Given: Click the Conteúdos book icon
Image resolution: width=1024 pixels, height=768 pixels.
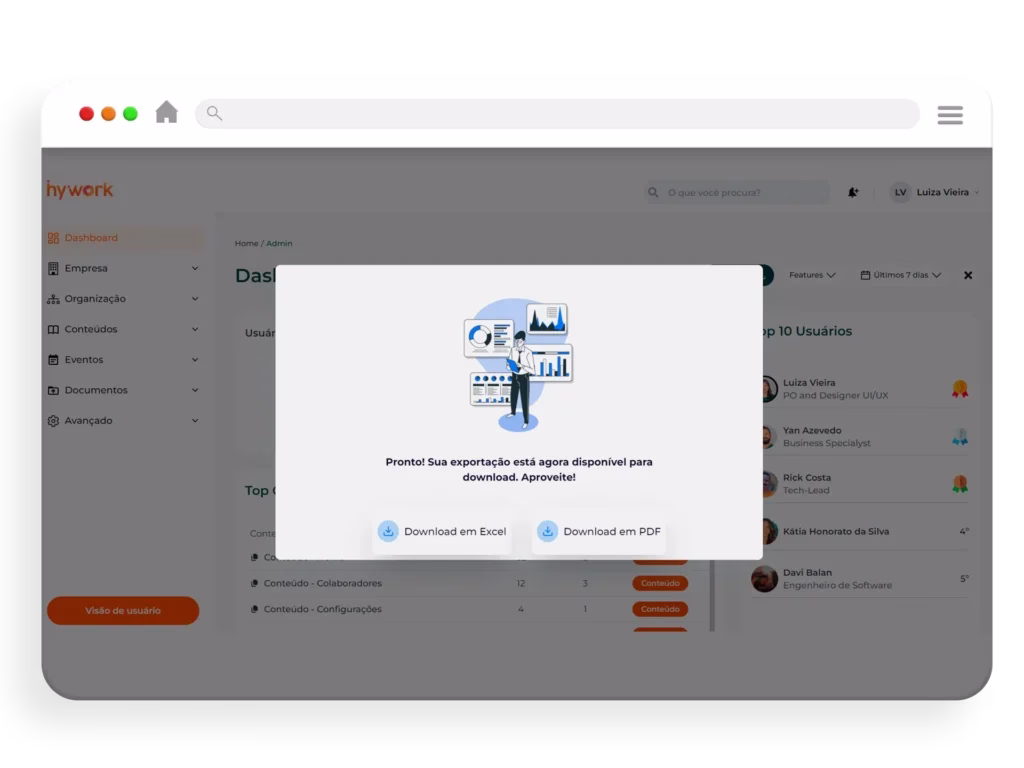Looking at the screenshot, I should (x=54, y=329).
